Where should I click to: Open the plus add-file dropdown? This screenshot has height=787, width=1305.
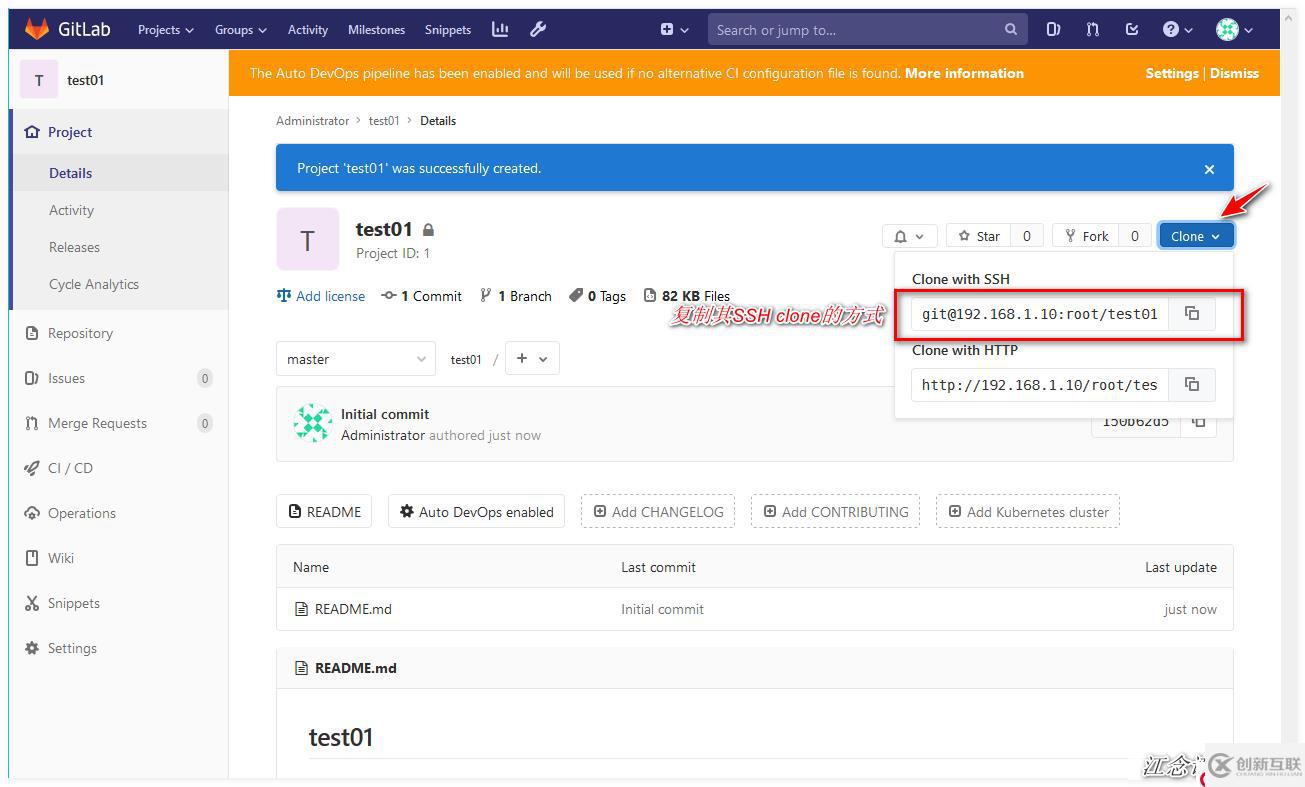click(x=532, y=359)
